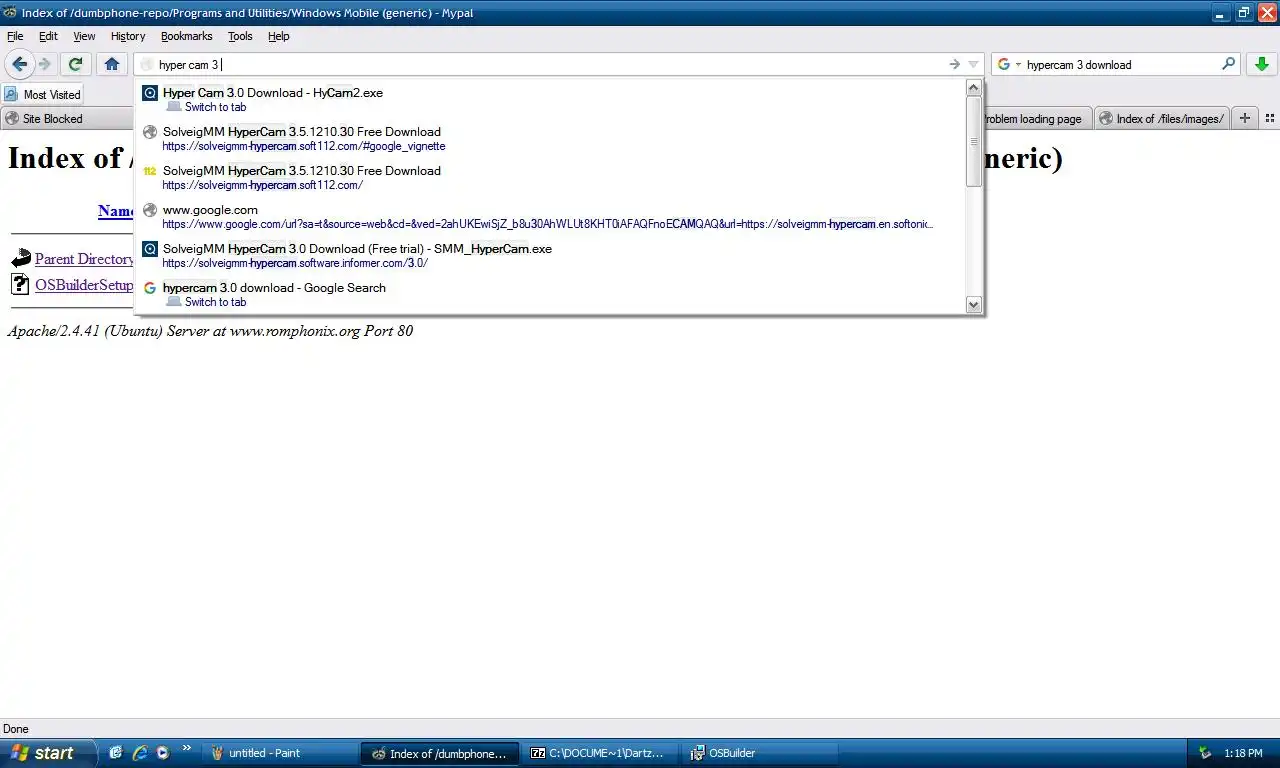The width and height of the screenshot is (1280, 768).
Task: Open a new tab with the plus button
Action: click(1245, 118)
